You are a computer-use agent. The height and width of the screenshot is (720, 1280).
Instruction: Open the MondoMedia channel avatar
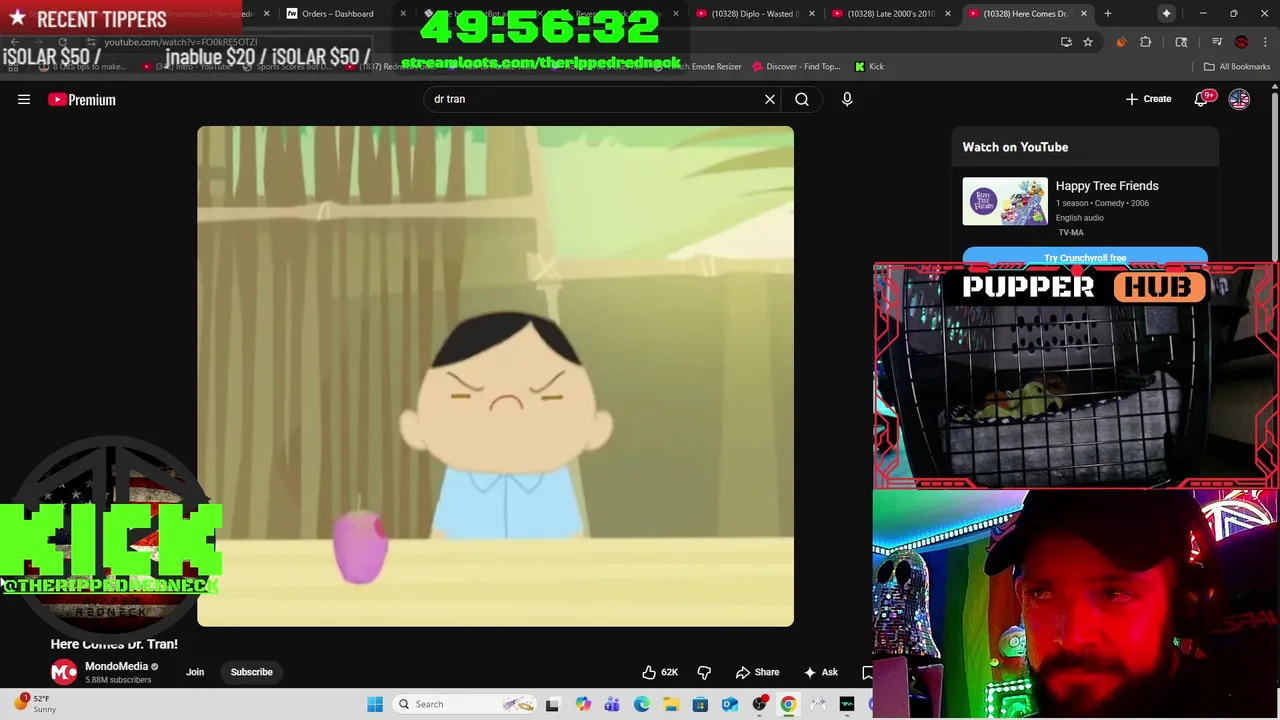pyautogui.click(x=64, y=672)
